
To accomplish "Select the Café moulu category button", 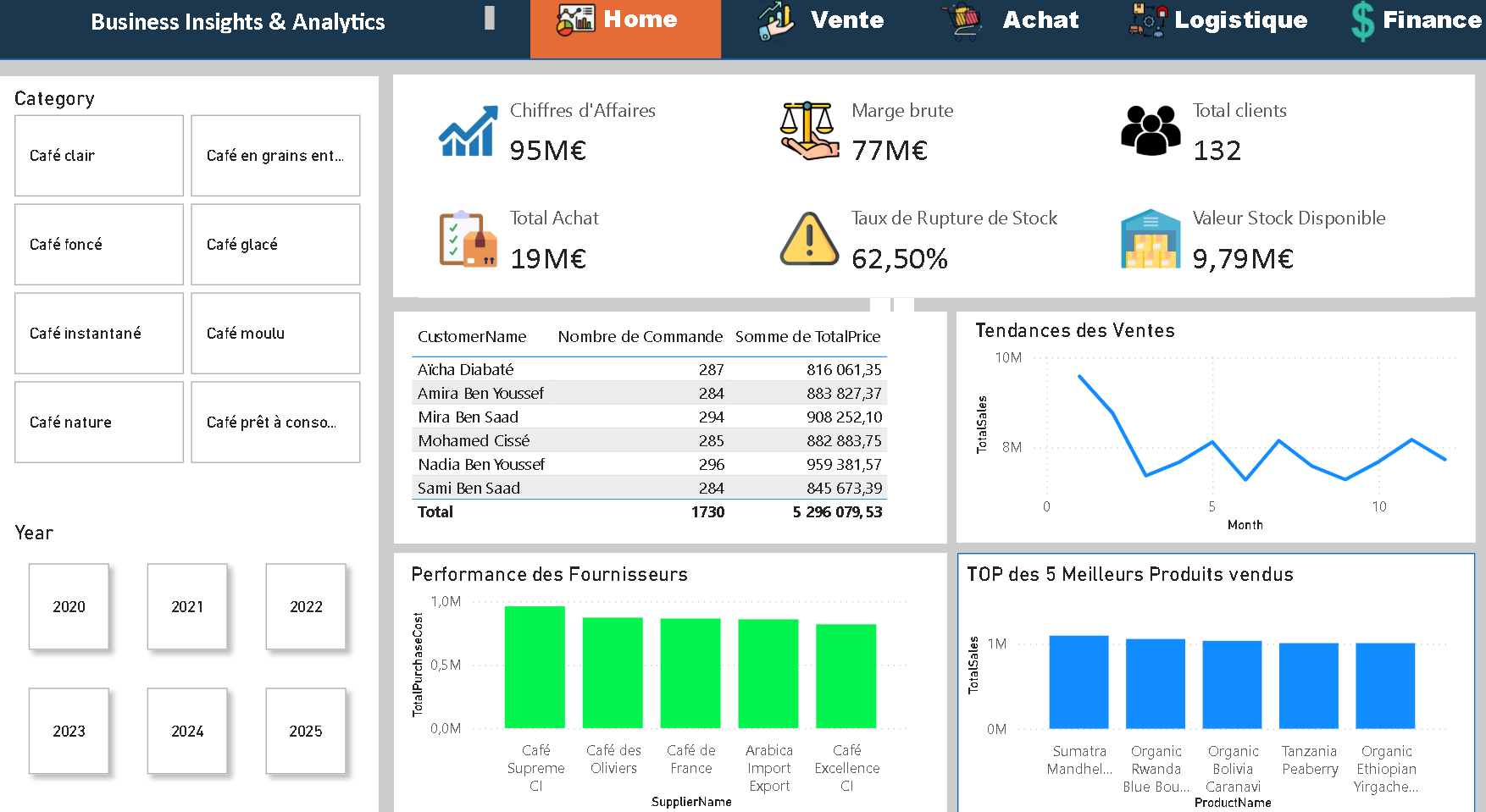I will (275, 333).
